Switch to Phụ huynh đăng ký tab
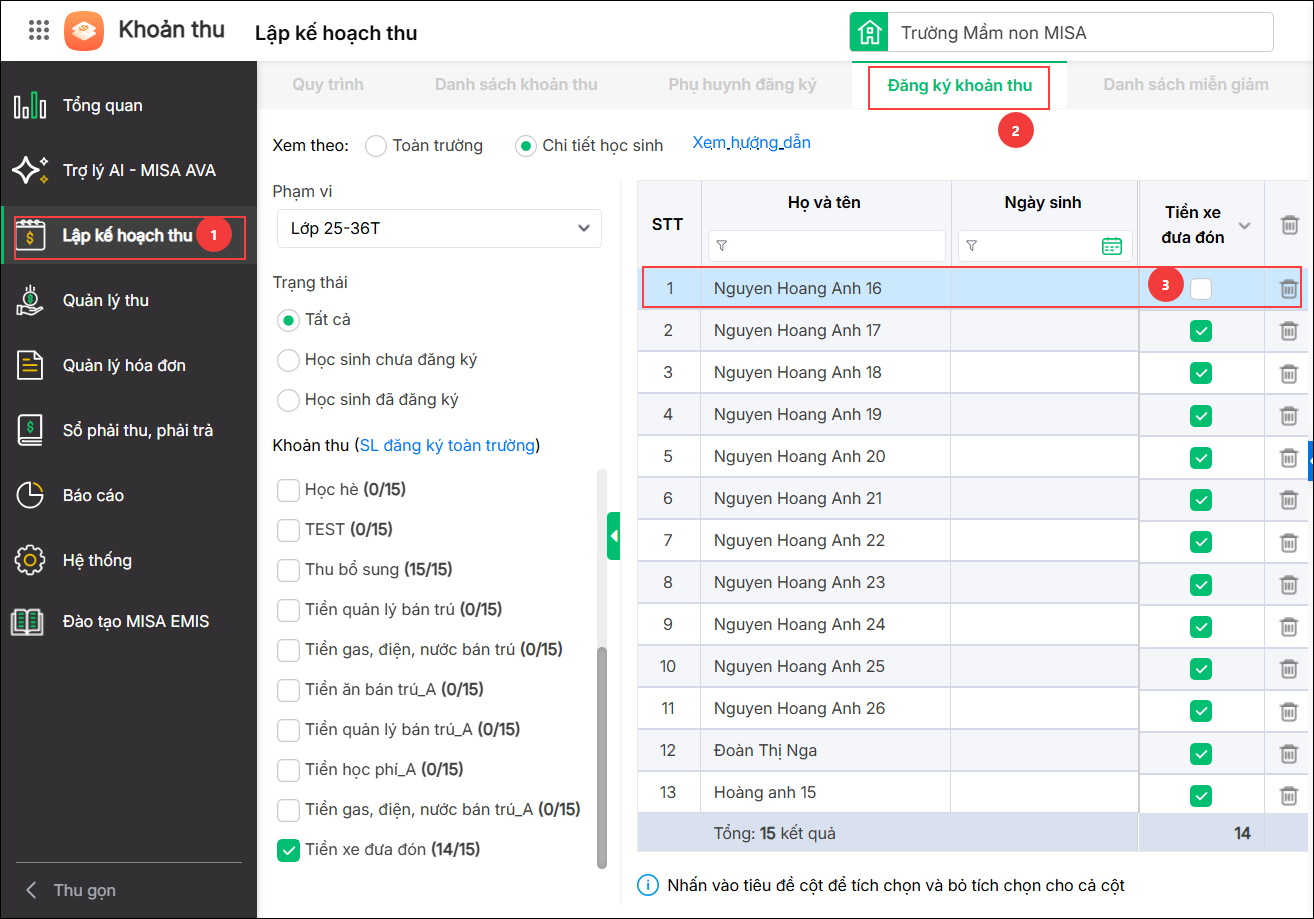The width and height of the screenshot is (1314, 919). click(x=742, y=85)
